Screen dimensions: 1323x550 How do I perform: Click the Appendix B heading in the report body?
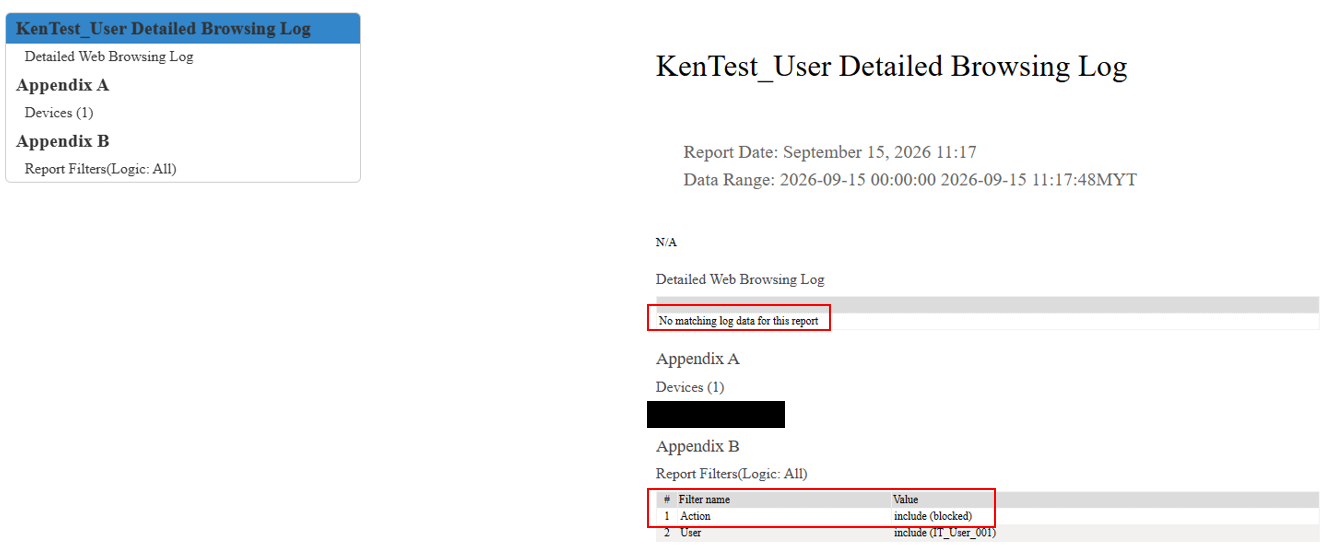[698, 446]
